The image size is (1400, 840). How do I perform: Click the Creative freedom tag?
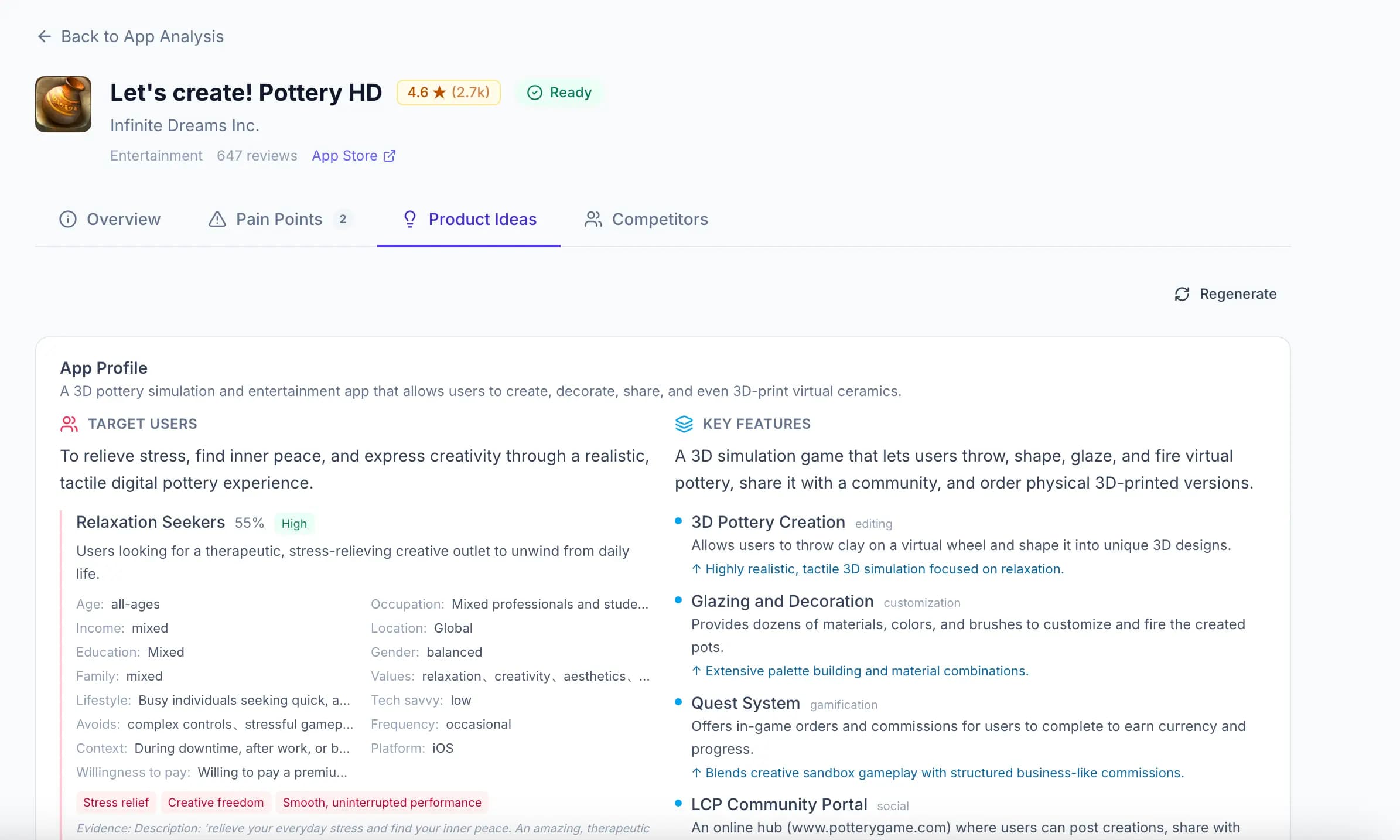pyautogui.click(x=216, y=803)
